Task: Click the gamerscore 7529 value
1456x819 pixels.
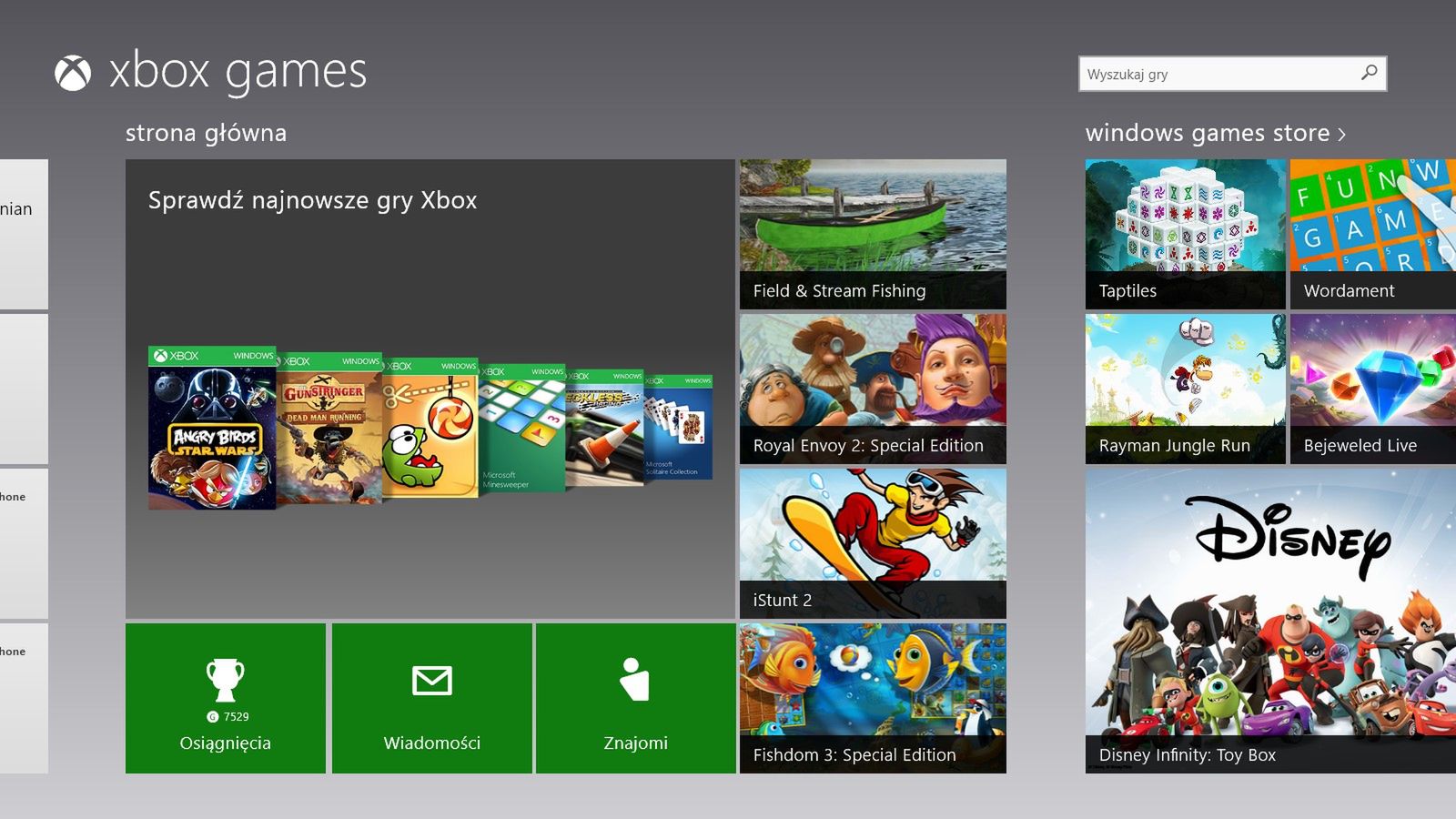Action: pyautogui.click(x=236, y=717)
